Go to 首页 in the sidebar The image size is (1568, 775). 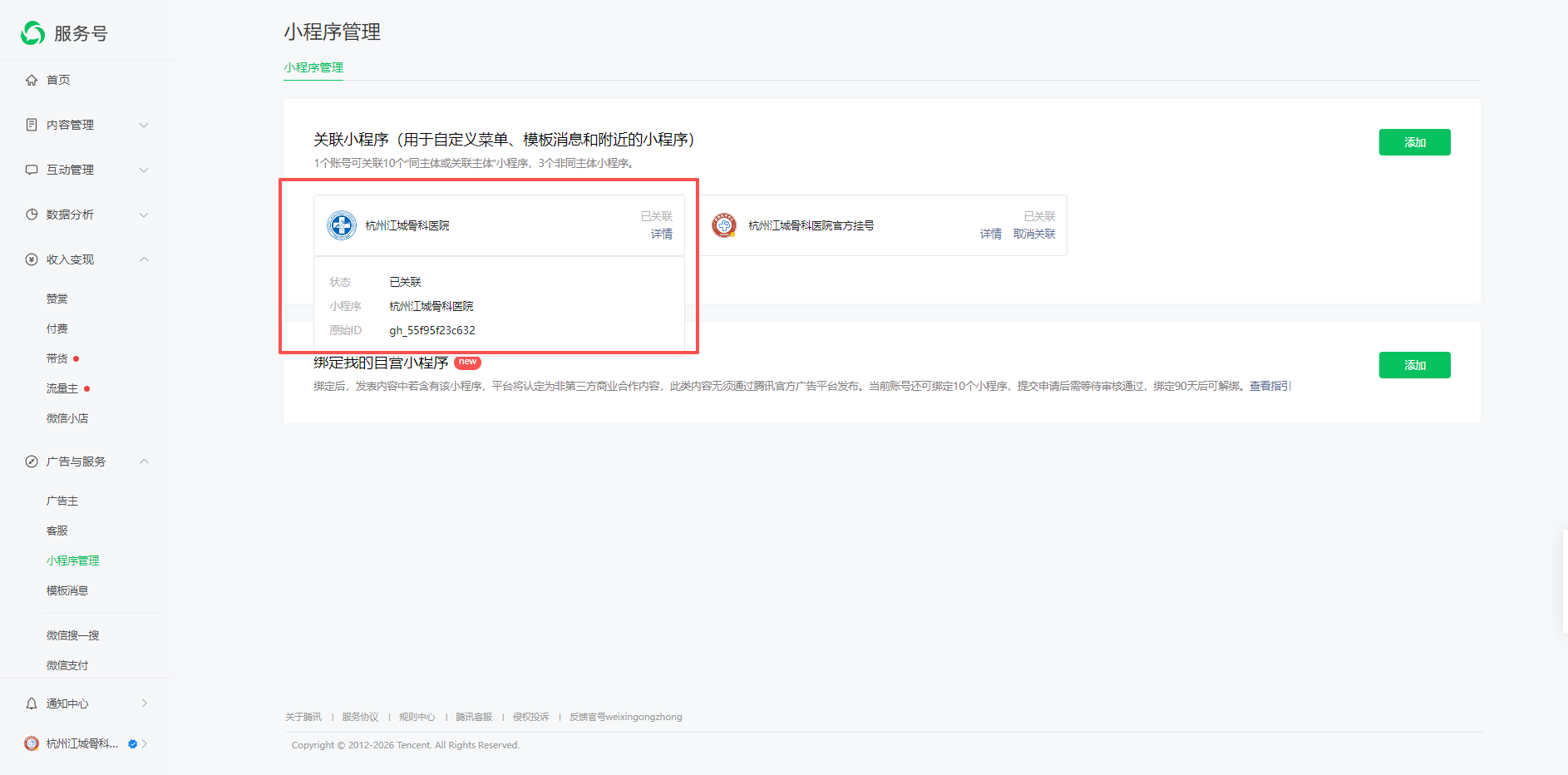58,80
